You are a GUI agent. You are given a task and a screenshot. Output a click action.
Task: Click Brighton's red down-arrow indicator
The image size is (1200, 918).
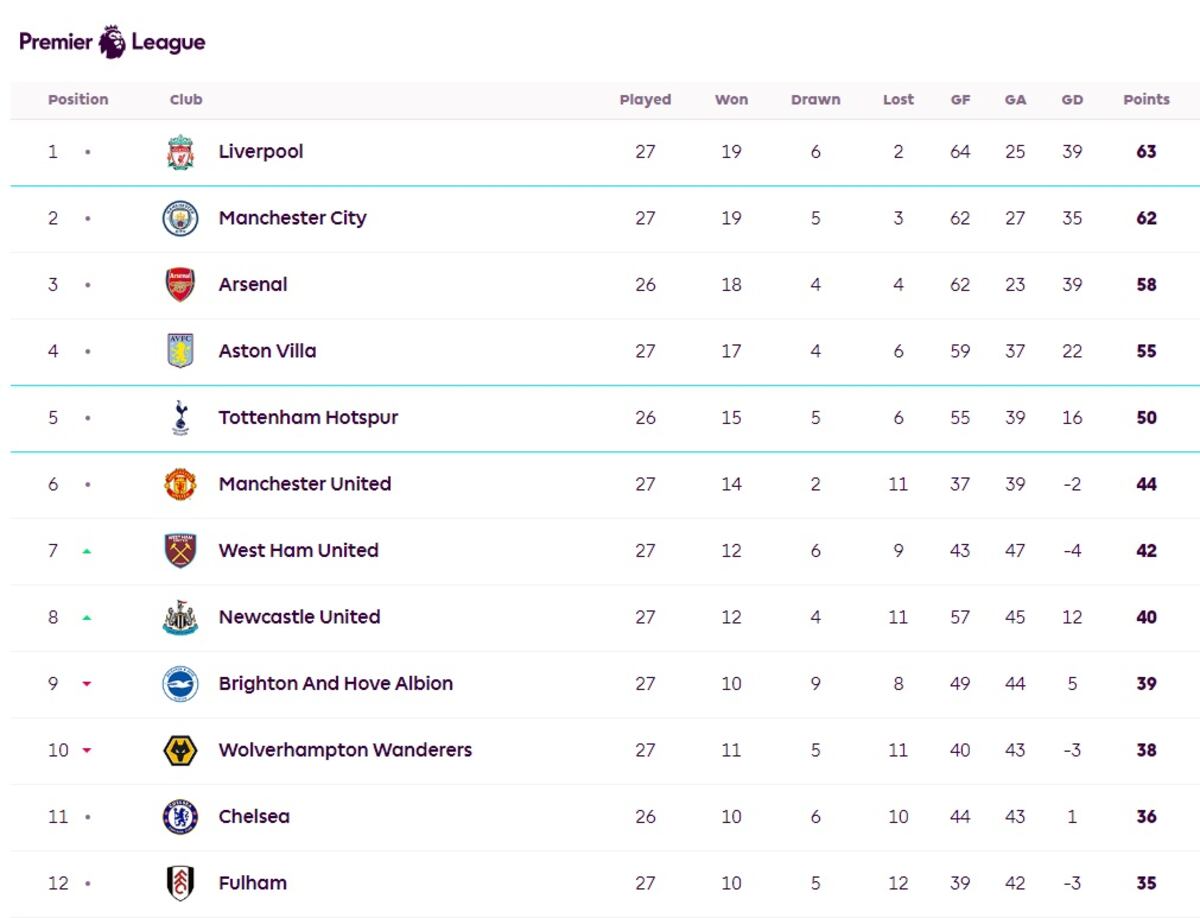(x=87, y=684)
